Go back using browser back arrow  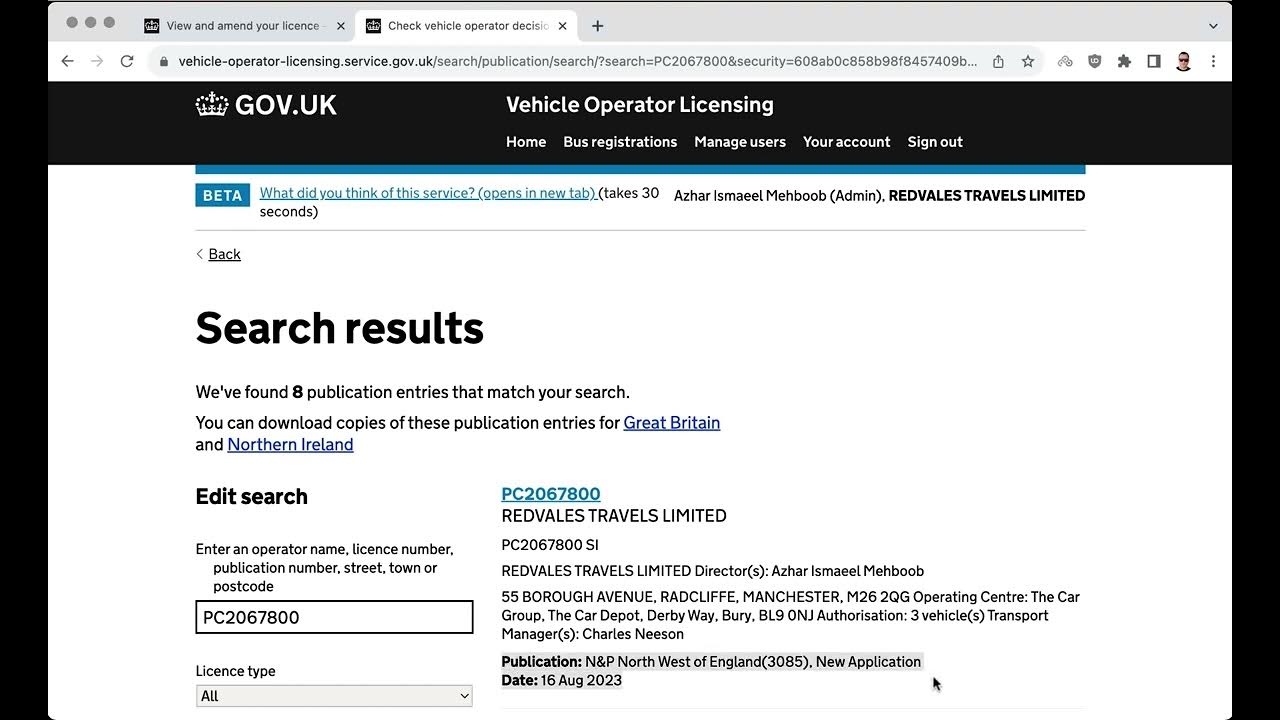tap(67, 61)
